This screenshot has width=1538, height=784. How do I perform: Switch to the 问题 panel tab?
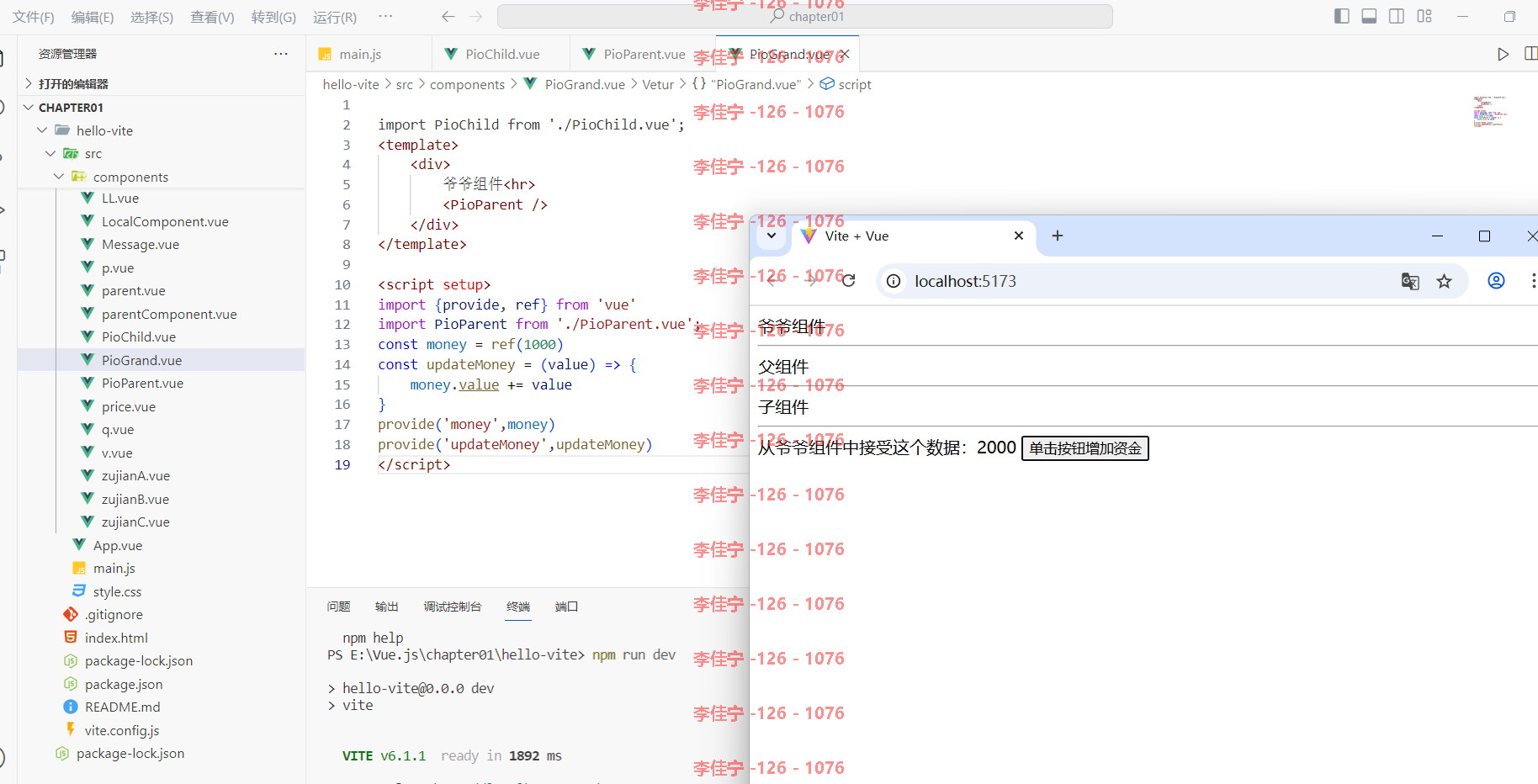338,607
